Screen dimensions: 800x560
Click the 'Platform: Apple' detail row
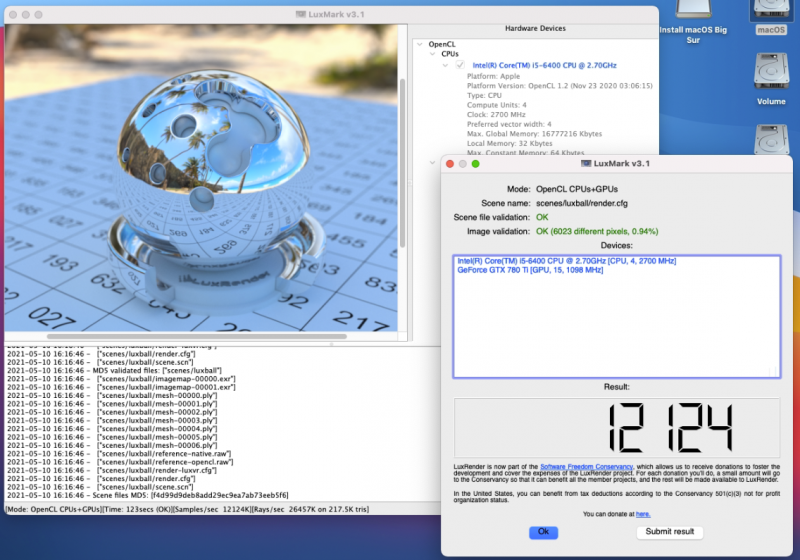[493, 76]
